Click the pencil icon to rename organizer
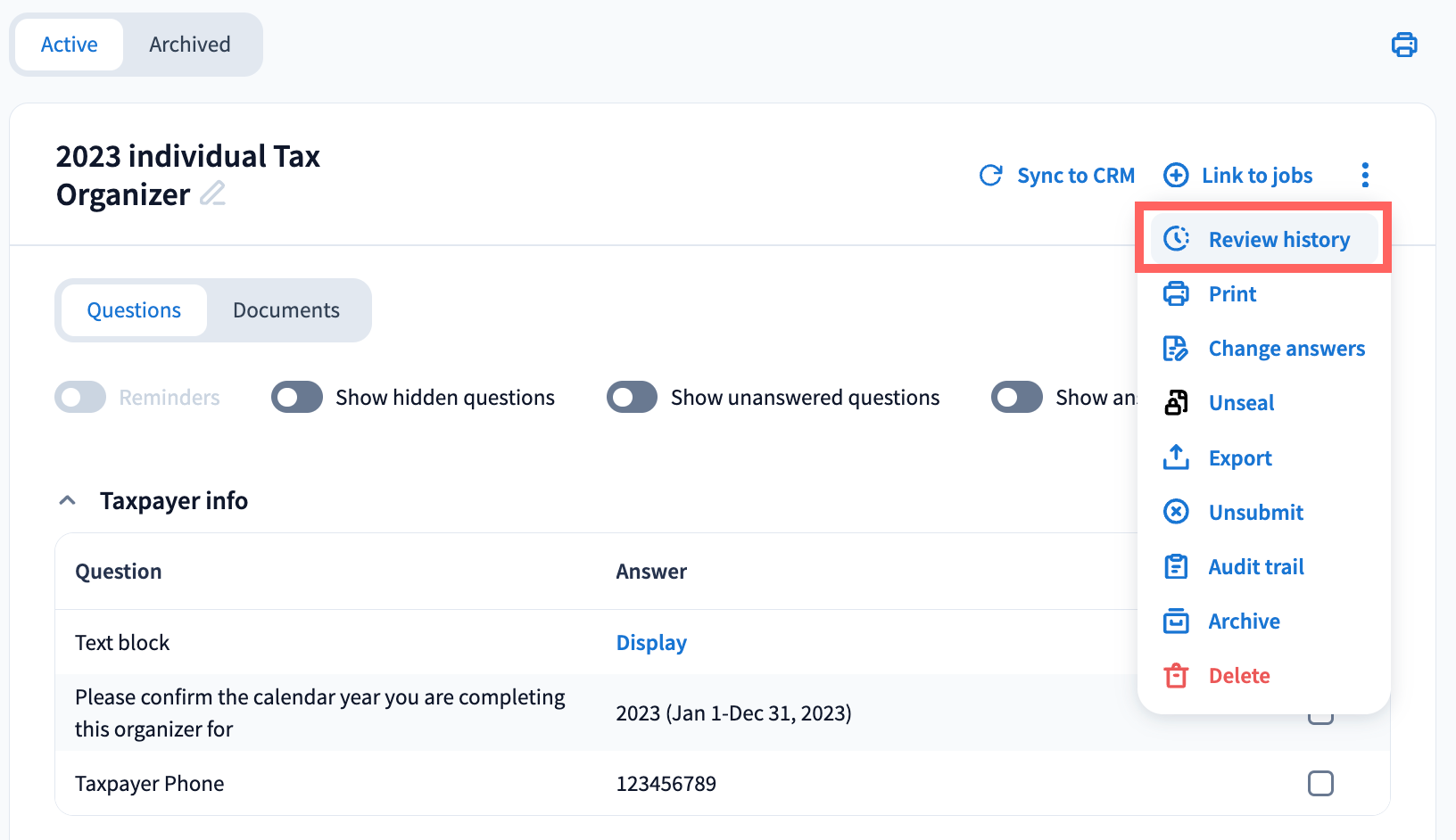The height and width of the screenshot is (840, 1456). [x=212, y=194]
